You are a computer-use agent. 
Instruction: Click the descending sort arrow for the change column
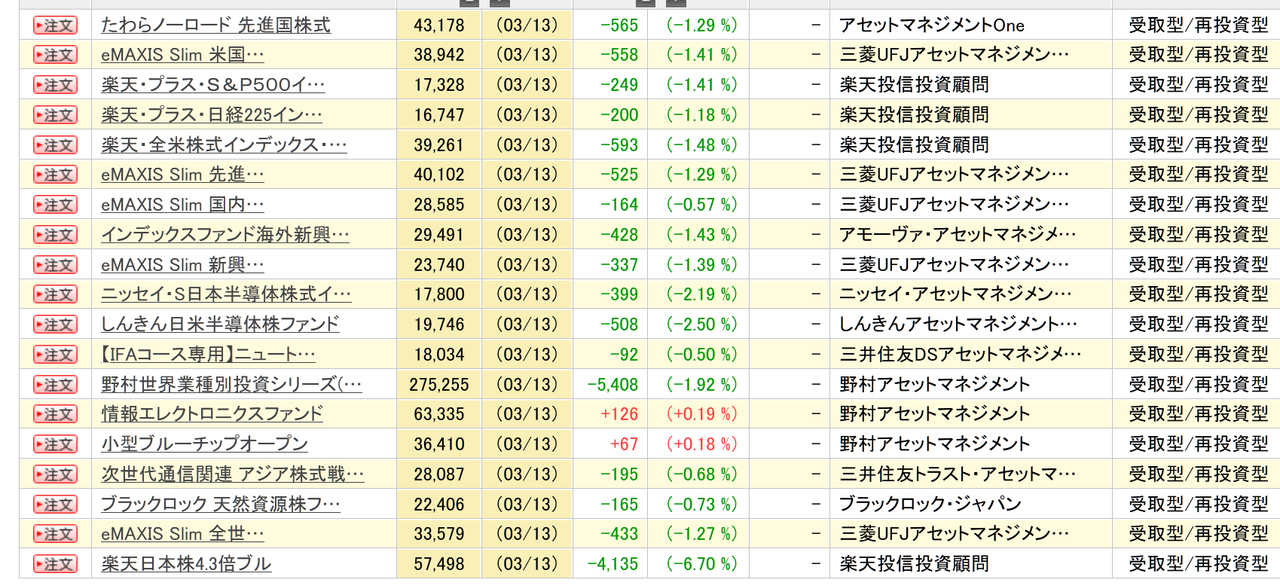675,4
